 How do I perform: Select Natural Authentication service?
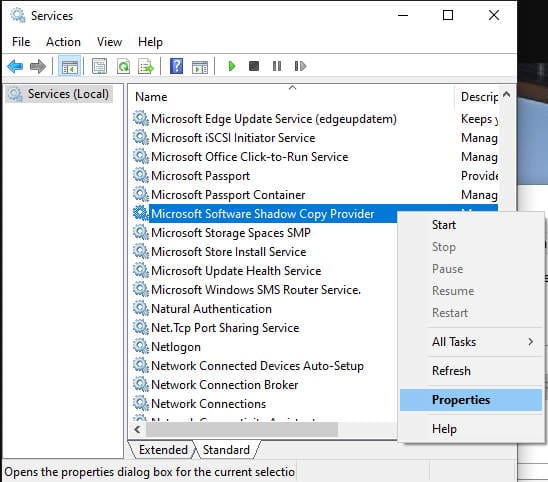pos(211,309)
